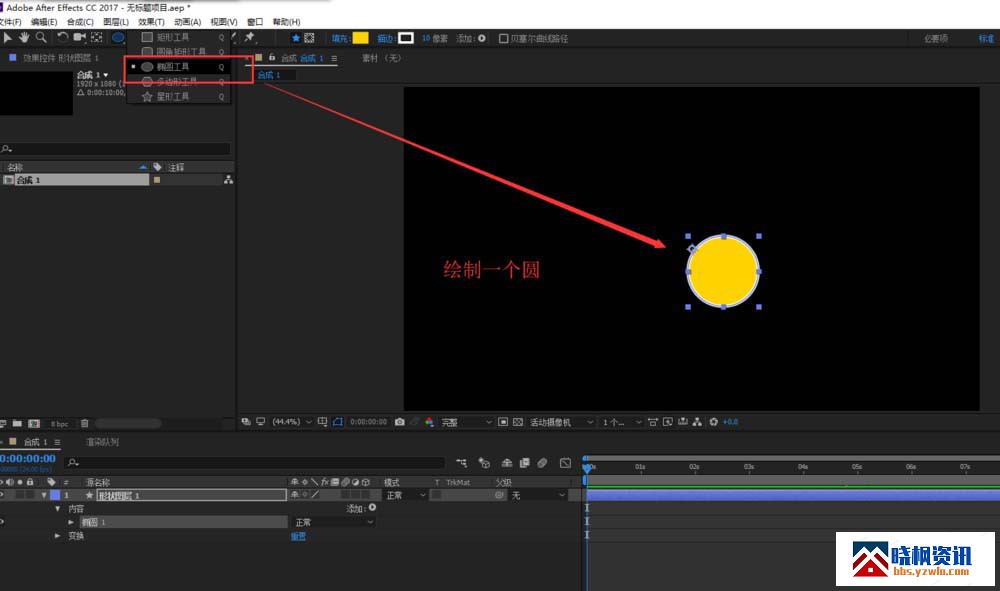
Task: Enable the 贝塞尔曲线路径 checkbox
Action: coord(503,38)
